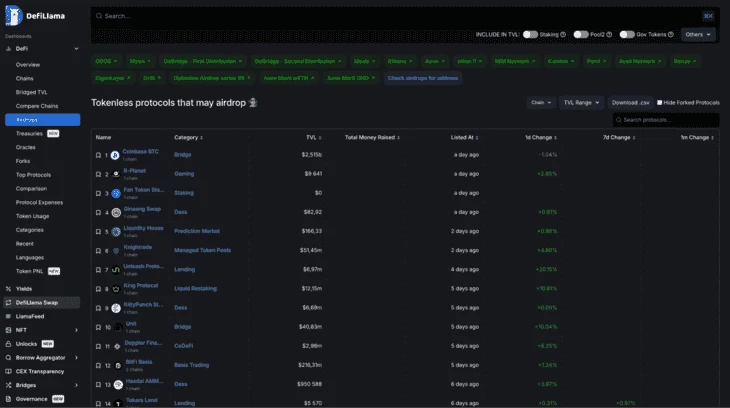Click the Search protocols field
730x408 pixels.
666,120
